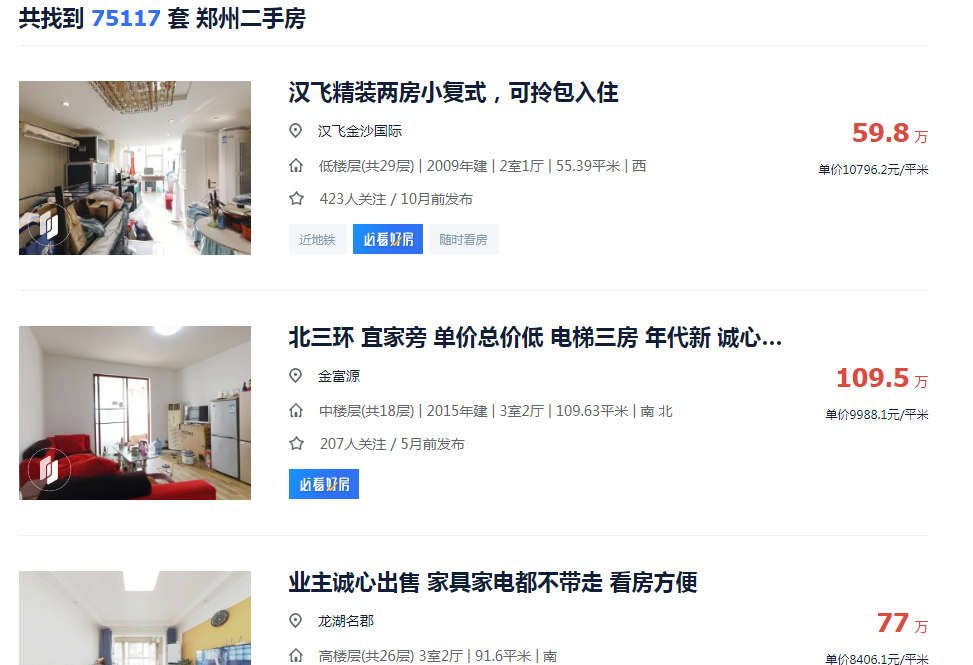Click the location pin icon beside 汉飞金沙国际
This screenshot has height=665, width=973.
coord(295,130)
